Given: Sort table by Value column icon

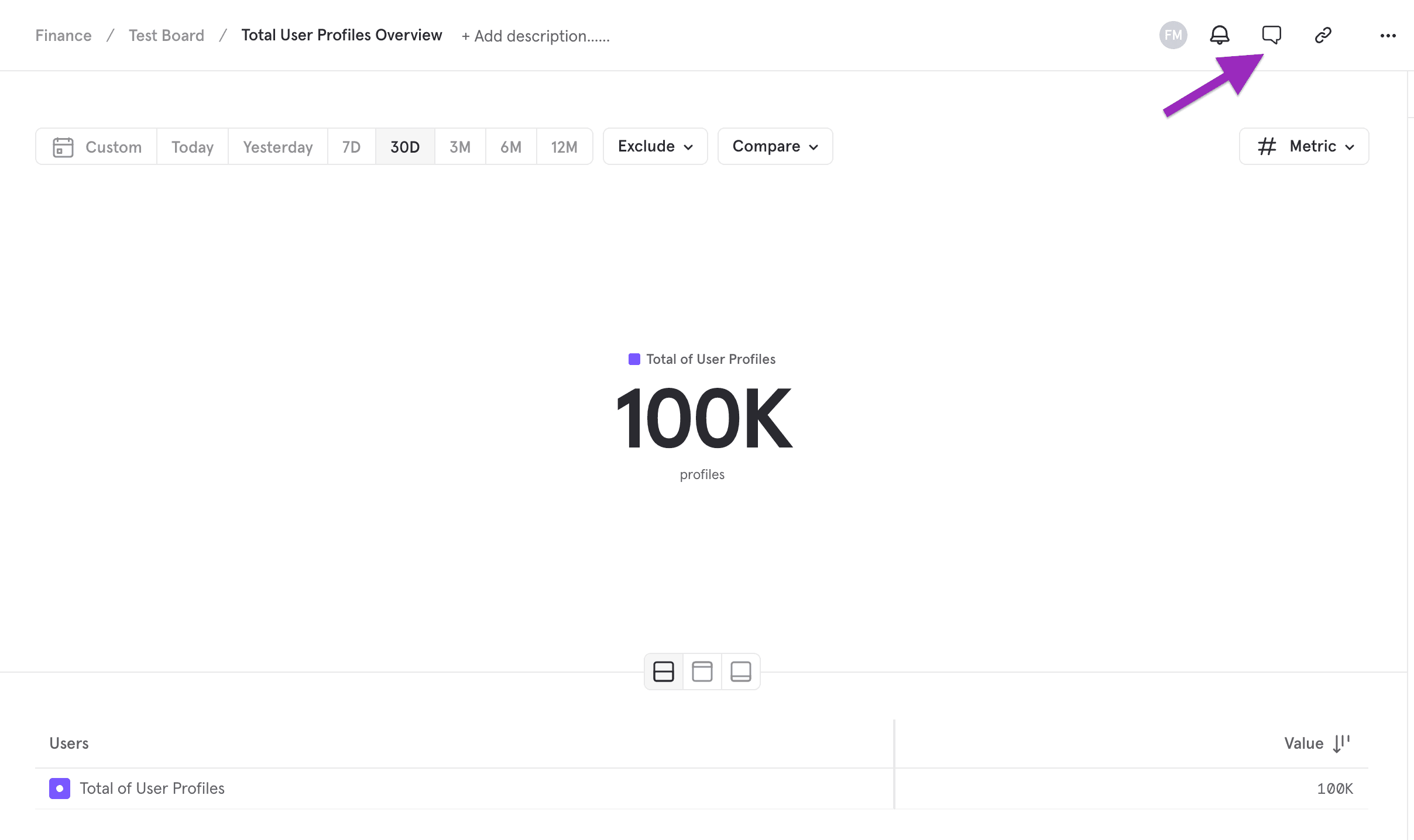Looking at the screenshot, I should click(x=1341, y=743).
